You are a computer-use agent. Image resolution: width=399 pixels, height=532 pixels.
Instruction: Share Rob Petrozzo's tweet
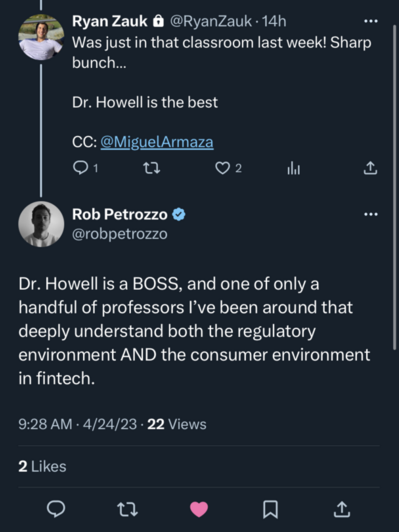pyautogui.click(x=342, y=509)
